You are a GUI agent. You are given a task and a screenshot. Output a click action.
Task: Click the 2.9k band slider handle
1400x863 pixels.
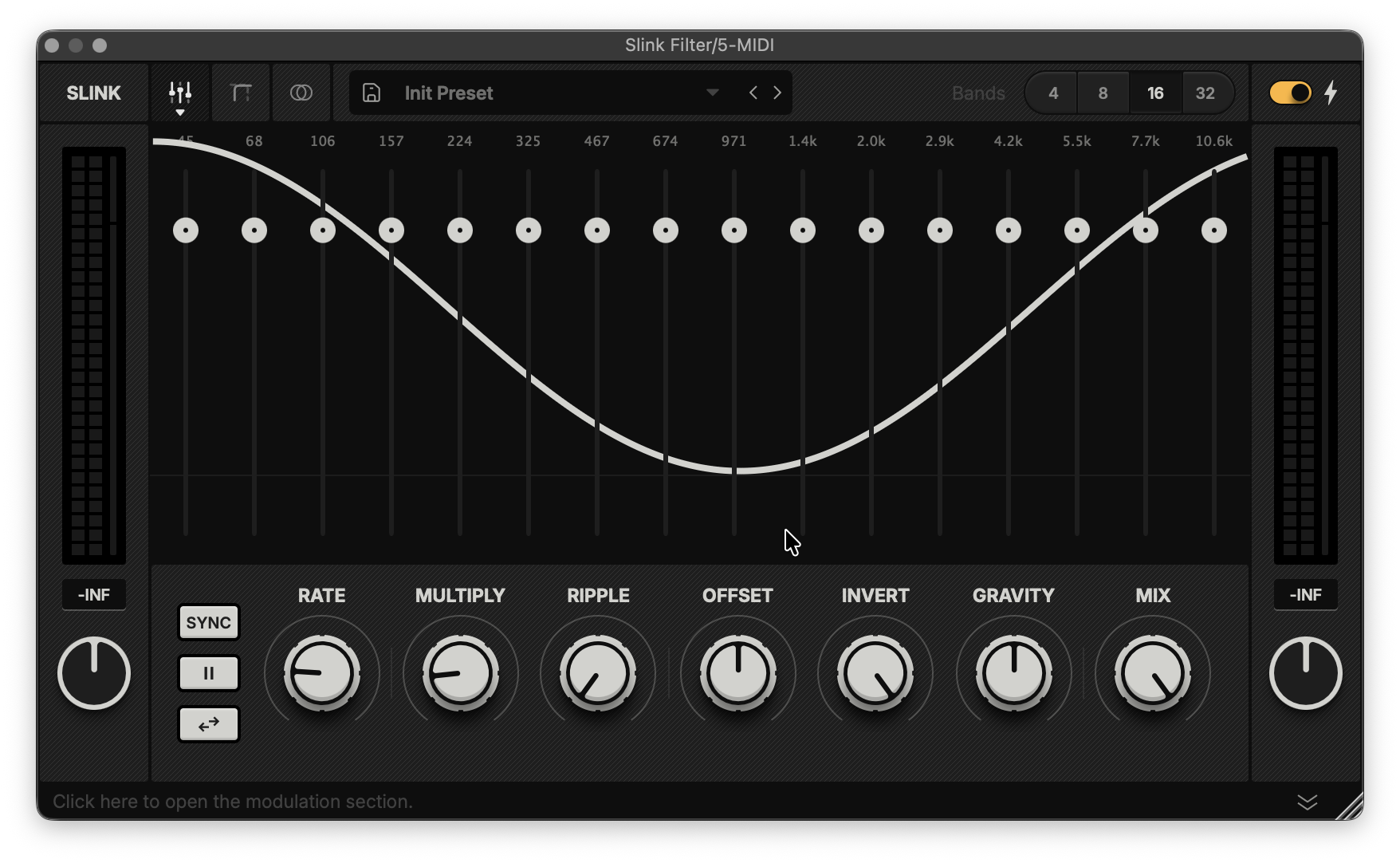(x=940, y=231)
